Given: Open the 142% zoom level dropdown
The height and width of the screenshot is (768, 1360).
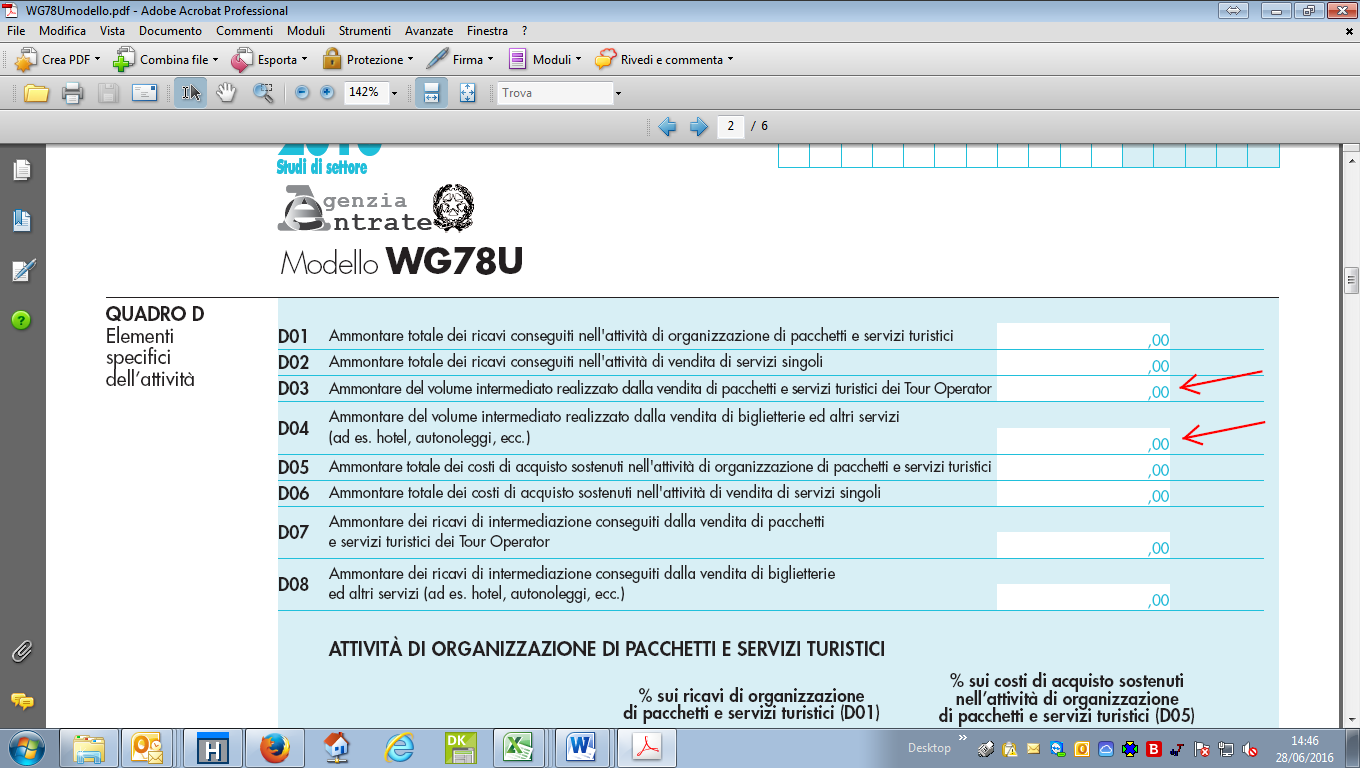Looking at the screenshot, I should pos(395,93).
